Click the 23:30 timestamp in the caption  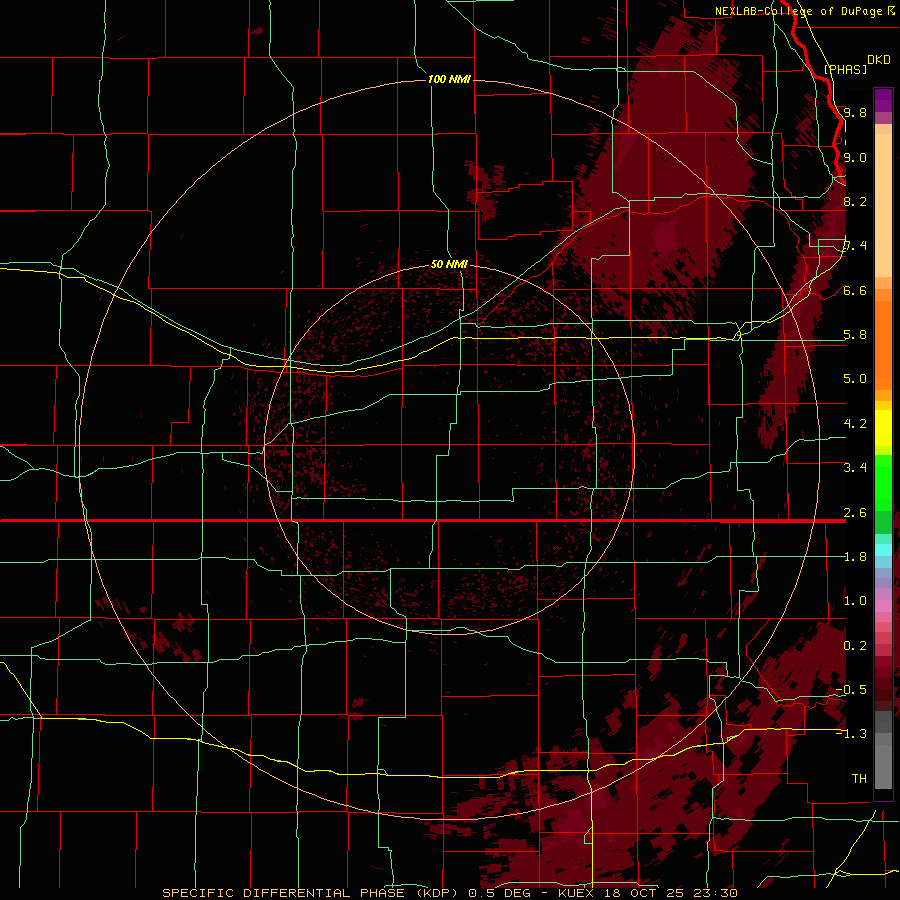click(717, 893)
